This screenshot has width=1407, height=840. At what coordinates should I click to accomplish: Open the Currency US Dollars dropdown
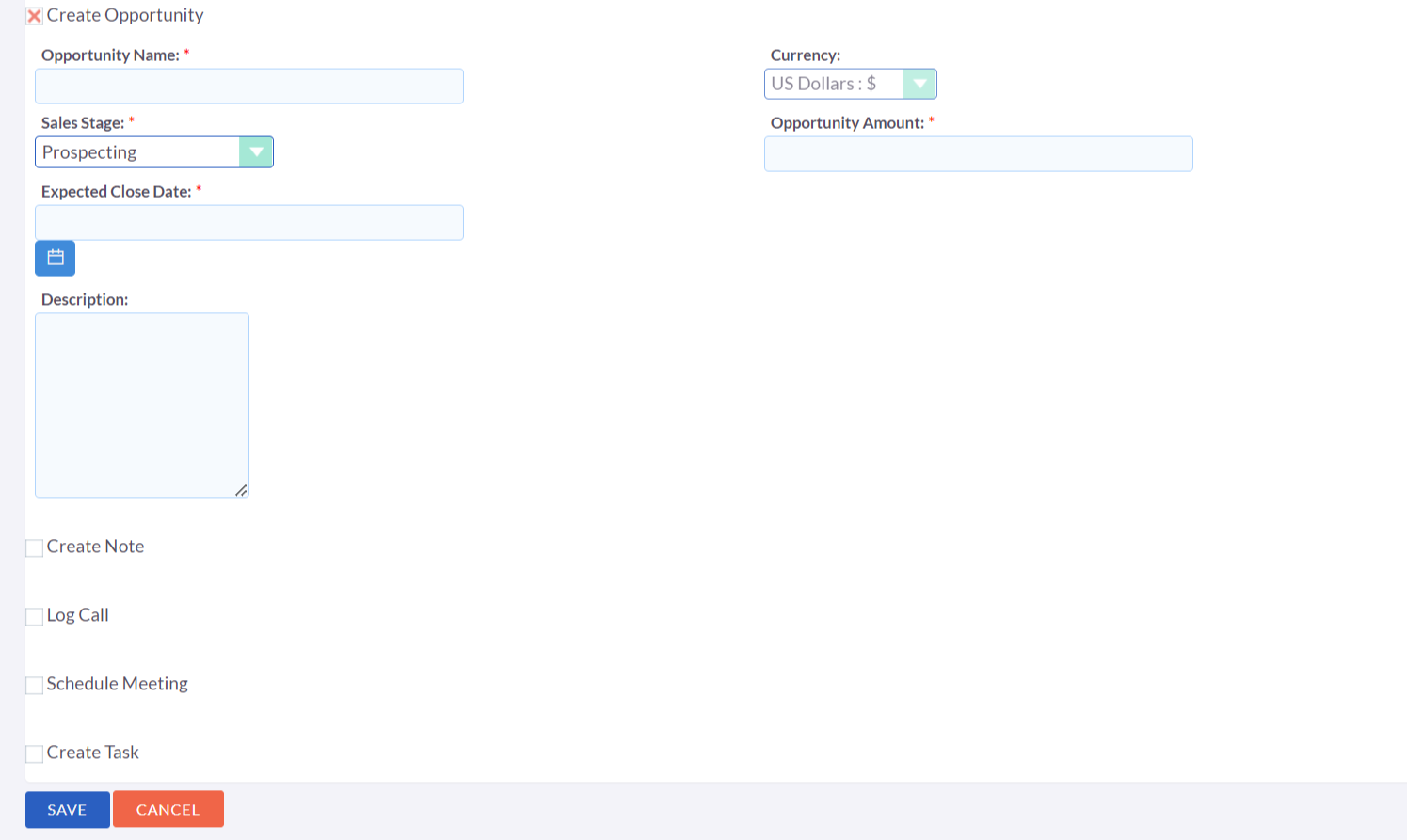850,84
